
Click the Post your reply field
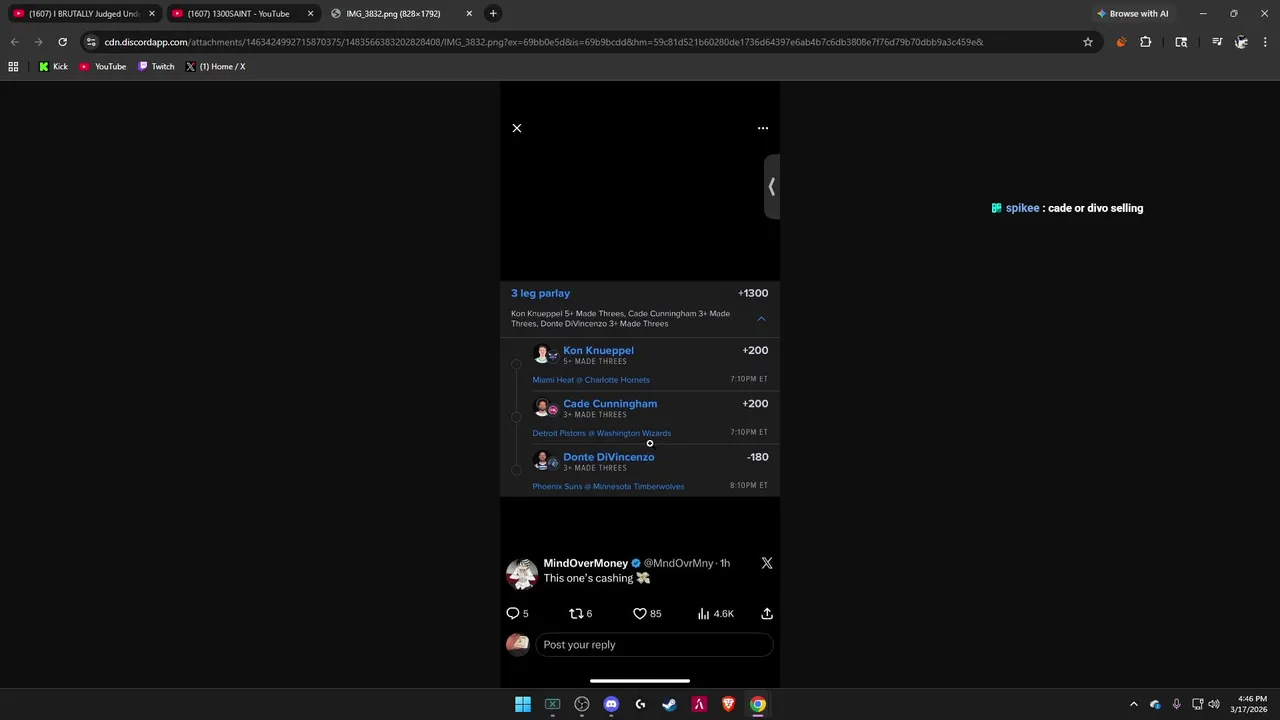(654, 645)
